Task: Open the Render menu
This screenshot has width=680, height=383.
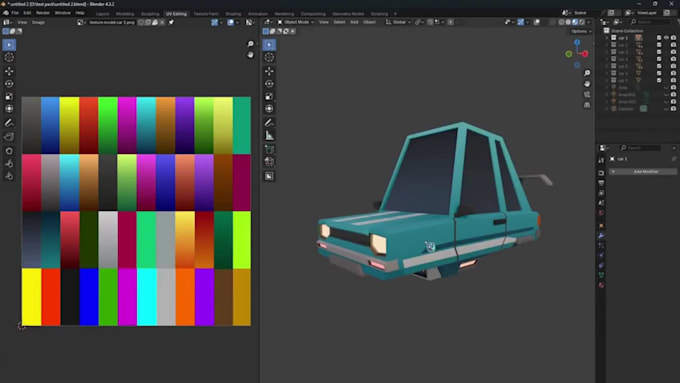Action: [42, 13]
